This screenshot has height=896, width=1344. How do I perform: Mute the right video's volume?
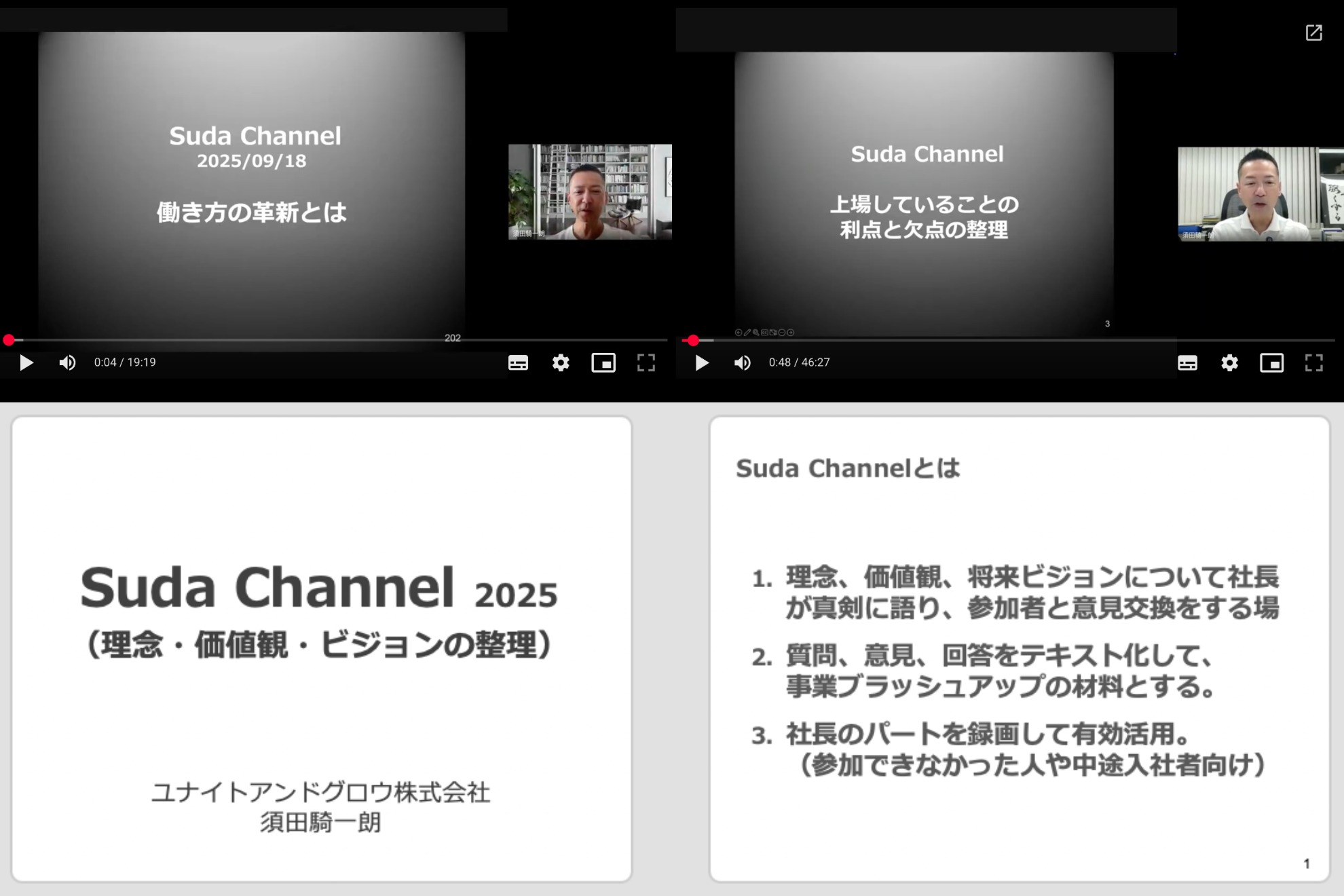click(x=743, y=362)
